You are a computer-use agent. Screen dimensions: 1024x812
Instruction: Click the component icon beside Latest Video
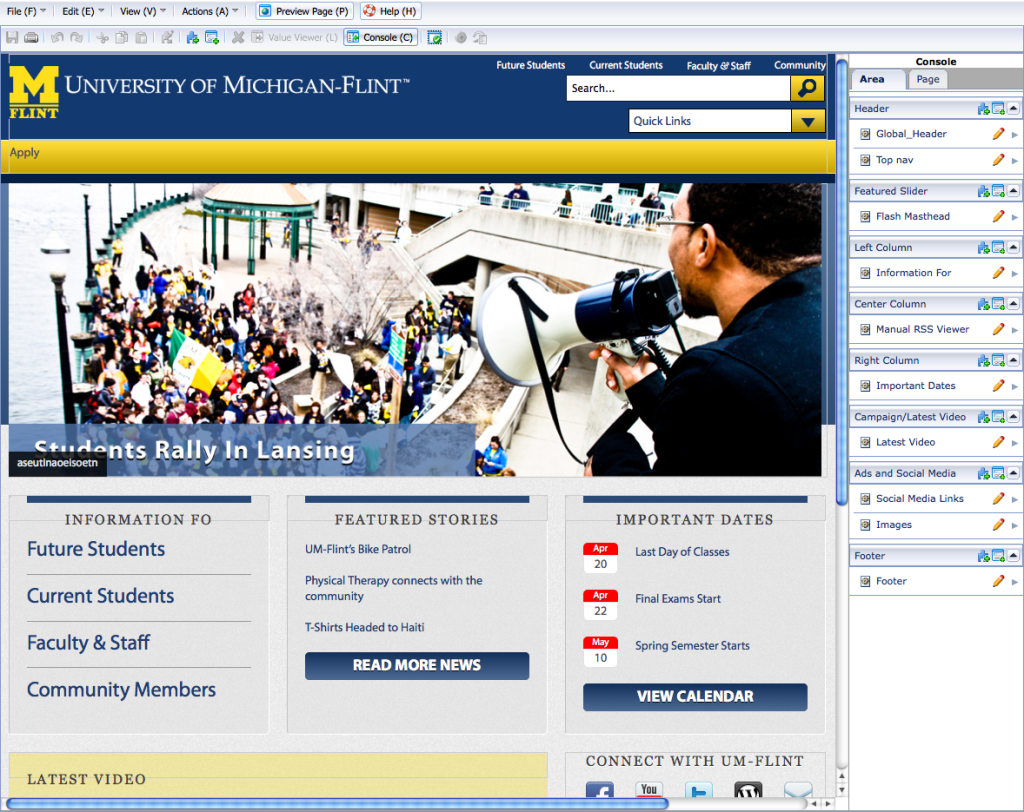(x=864, y=442)
